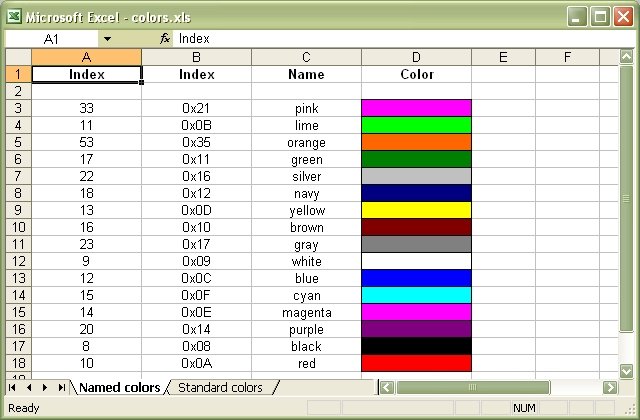Click the next sheet tab navigation arrow
This screenshot has height=420, width=640.
[45, 387]
